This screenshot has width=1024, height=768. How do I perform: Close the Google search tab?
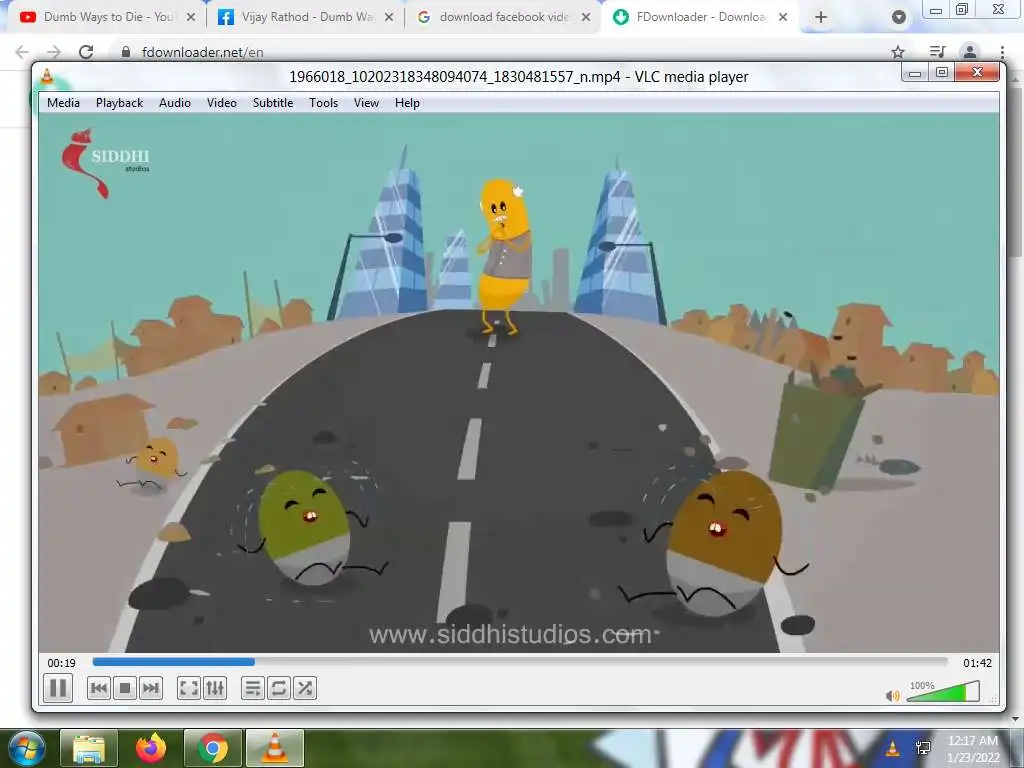(586, 17)
